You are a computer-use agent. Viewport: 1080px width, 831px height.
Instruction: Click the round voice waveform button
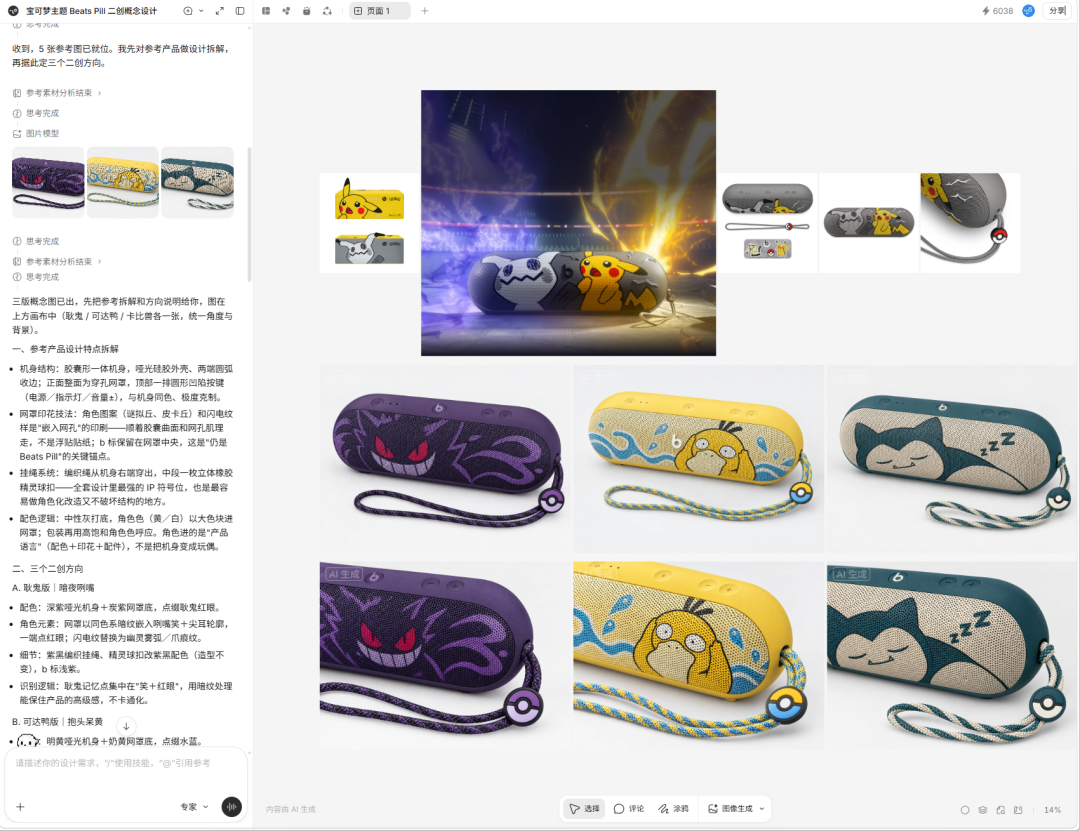[231, 807]
